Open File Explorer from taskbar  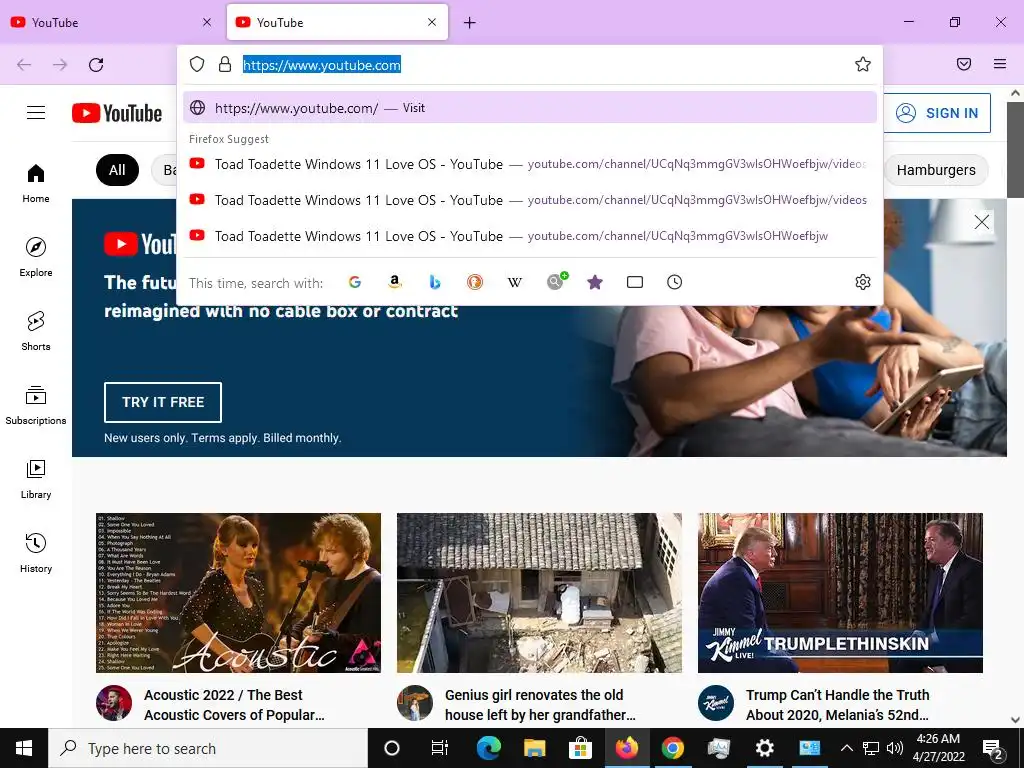coord(534,748)
